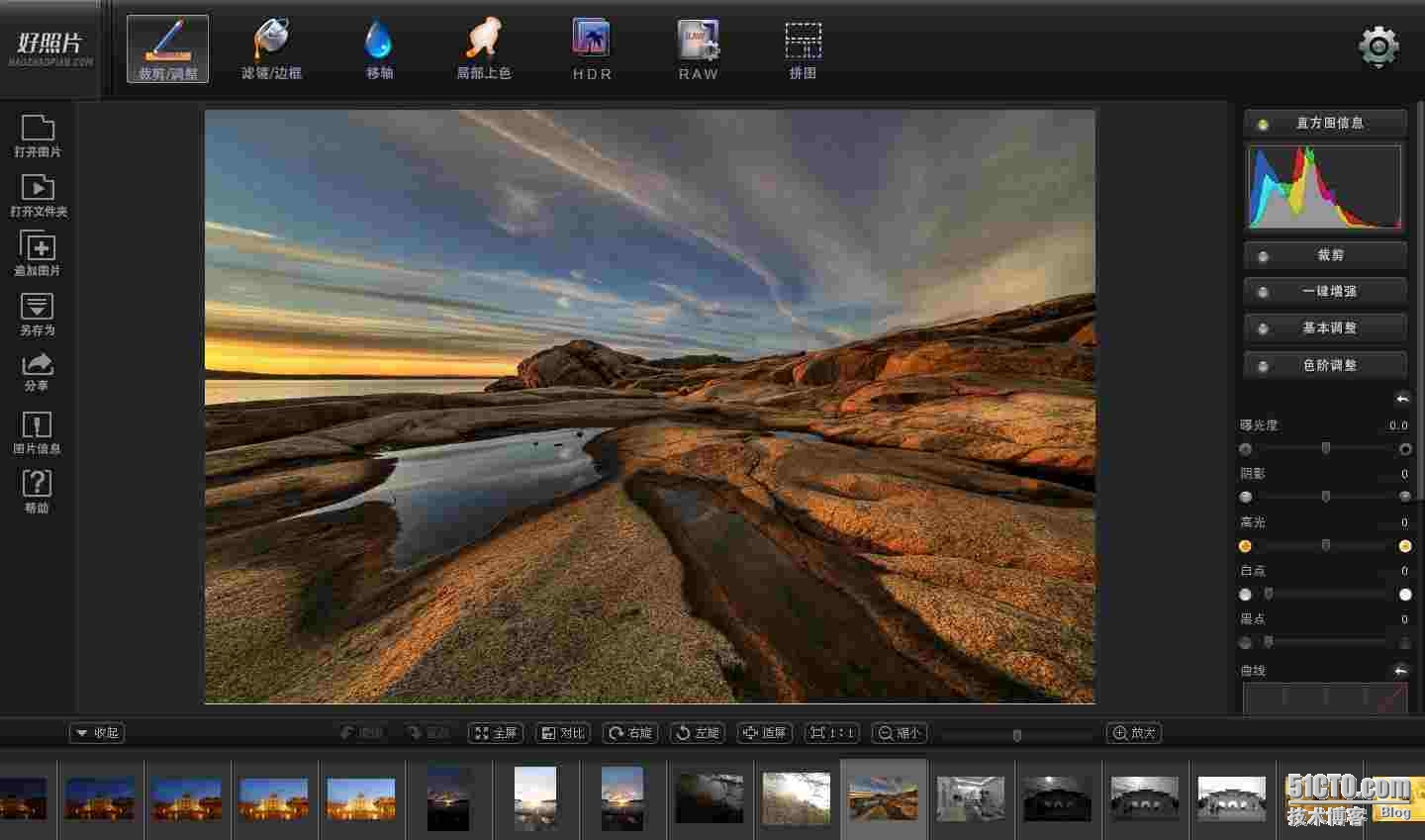This screenshot has height=840, width=1425.
Task: Click the main photo preview
Action: [x=650, y=407]
